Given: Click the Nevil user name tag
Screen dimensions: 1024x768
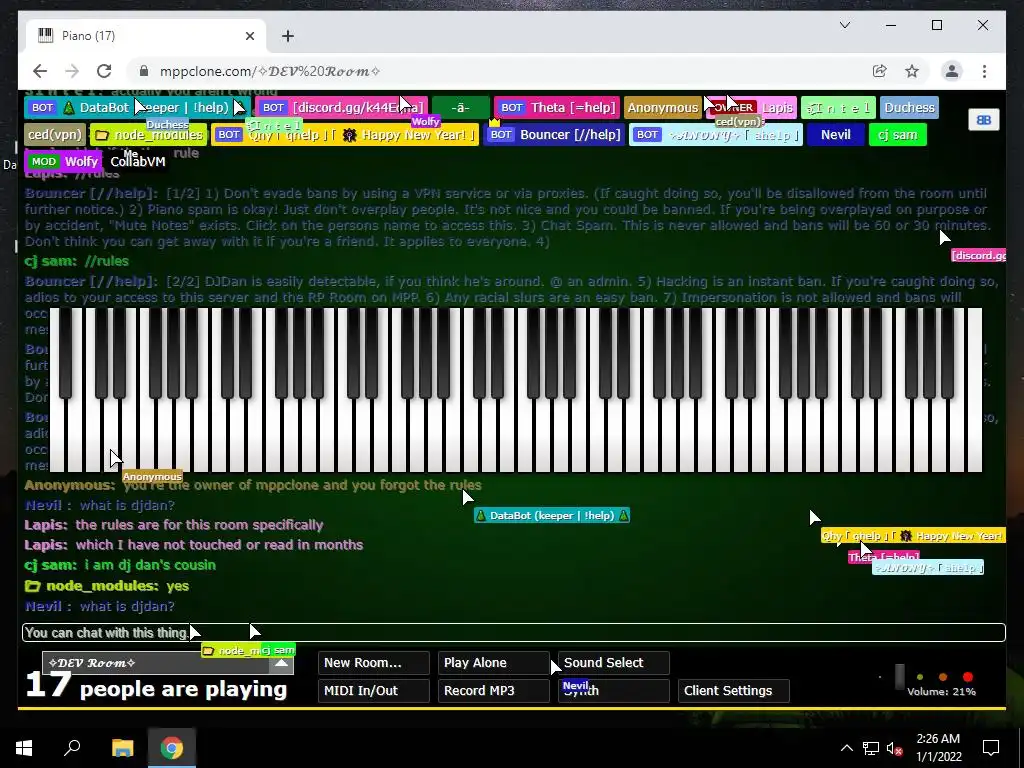Looking at the screenshot, I should pyautogui.click(x=835, y=135).
